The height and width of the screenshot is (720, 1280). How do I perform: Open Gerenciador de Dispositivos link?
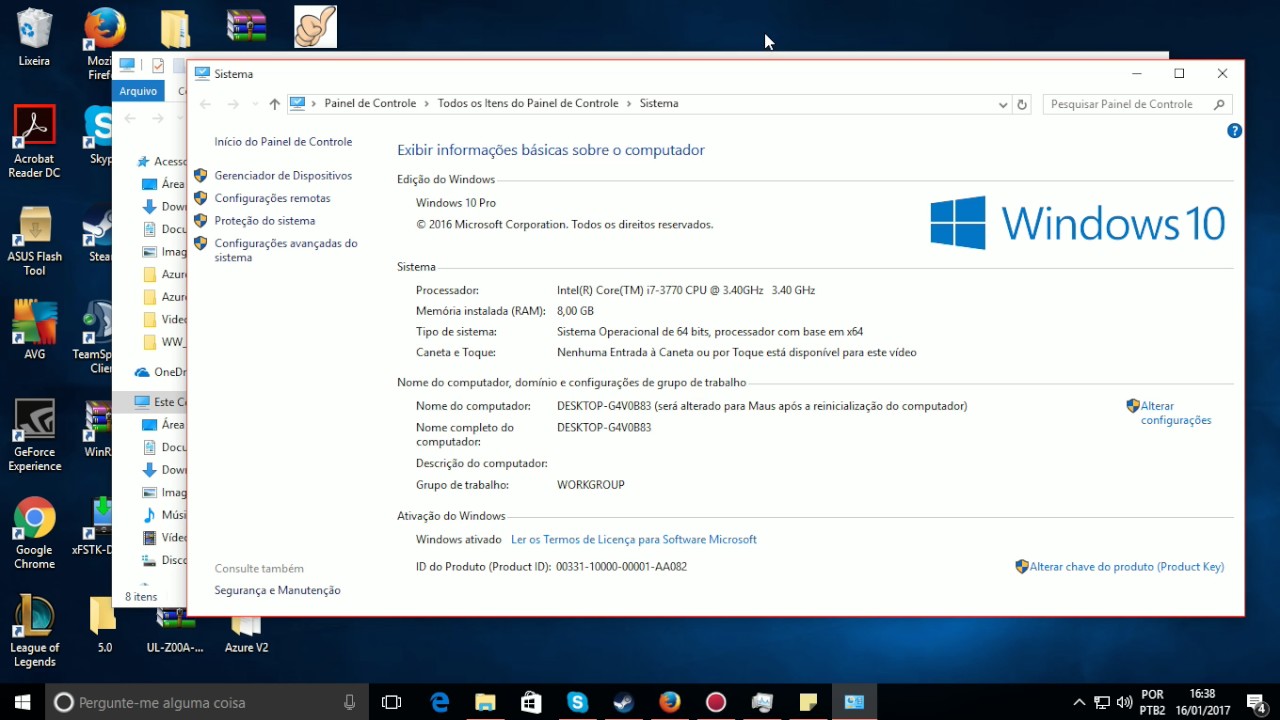283,175
